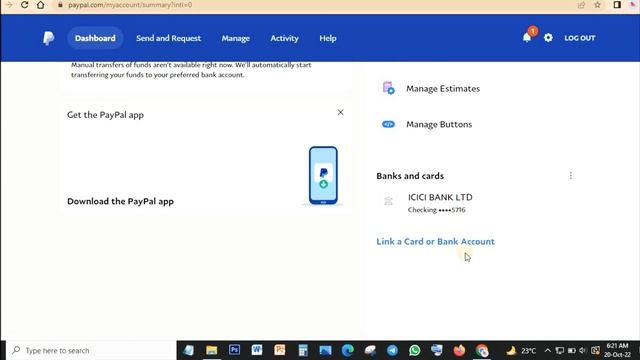
Task: Click Download the PayPal app
Action: (x=120, y=201)
